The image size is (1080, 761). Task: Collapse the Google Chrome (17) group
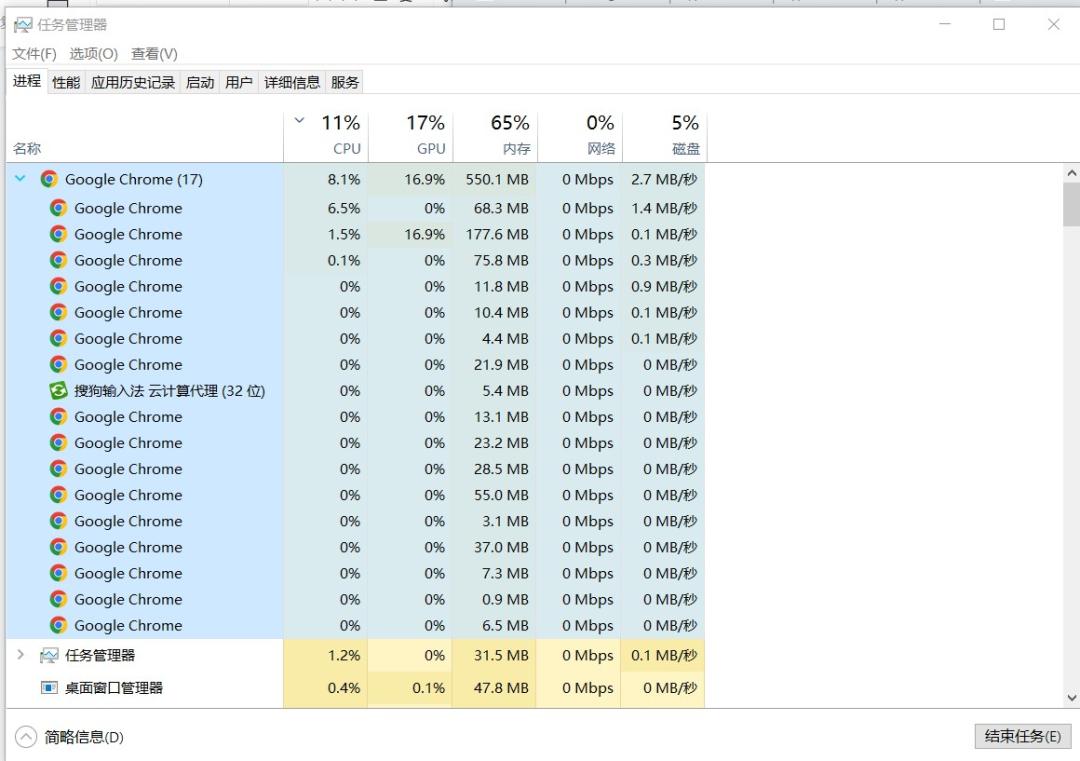[20, 179]
